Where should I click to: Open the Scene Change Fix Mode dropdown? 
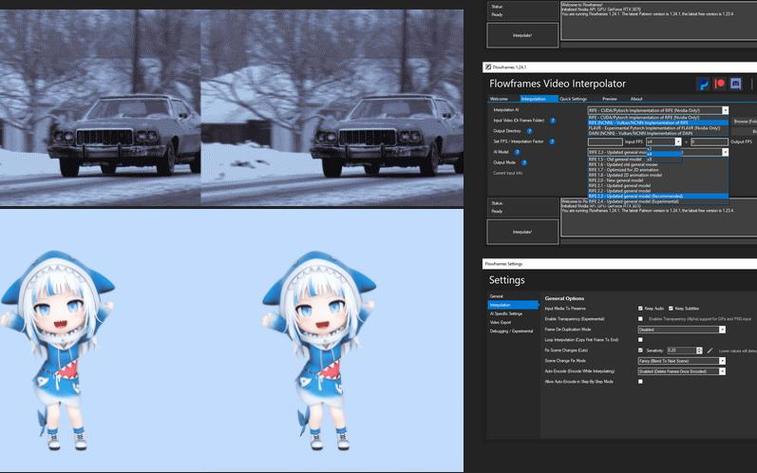pos(681,361)
